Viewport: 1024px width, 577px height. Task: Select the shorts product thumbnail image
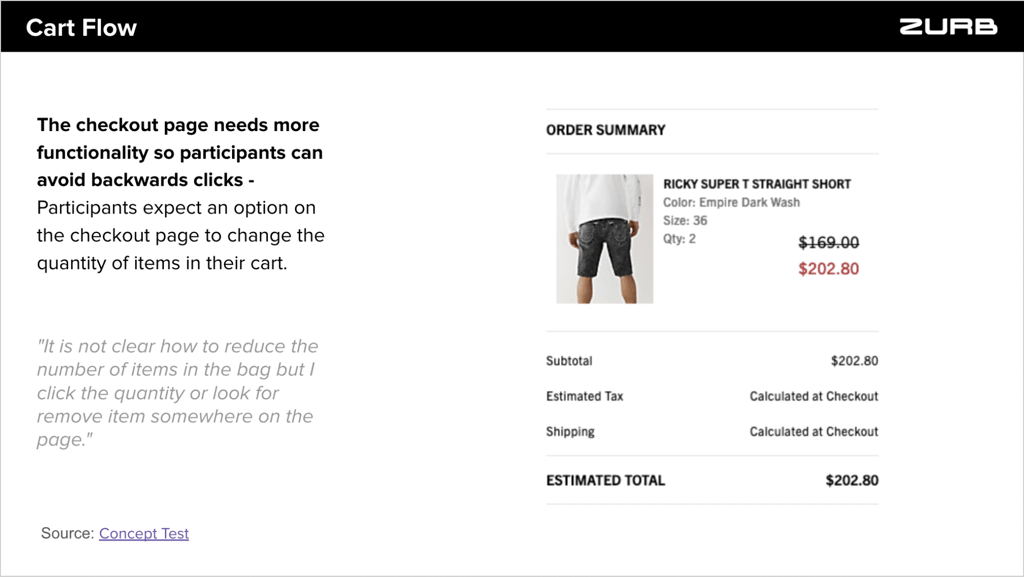[605, 238]
